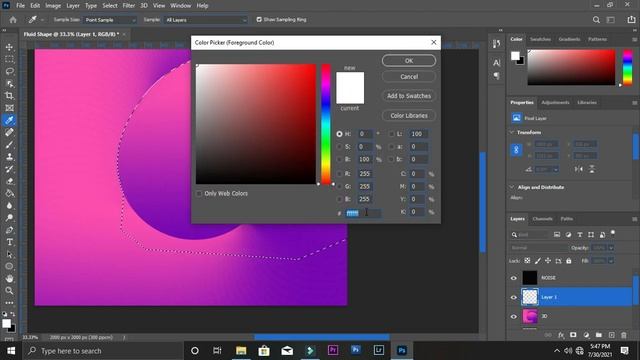Click the Windows taskbar search box
This screenshot has height=360, width=640.
(102, 351)
